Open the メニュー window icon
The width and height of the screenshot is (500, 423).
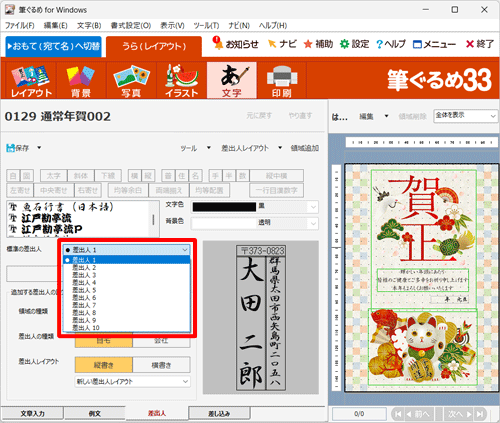(417, 44)
